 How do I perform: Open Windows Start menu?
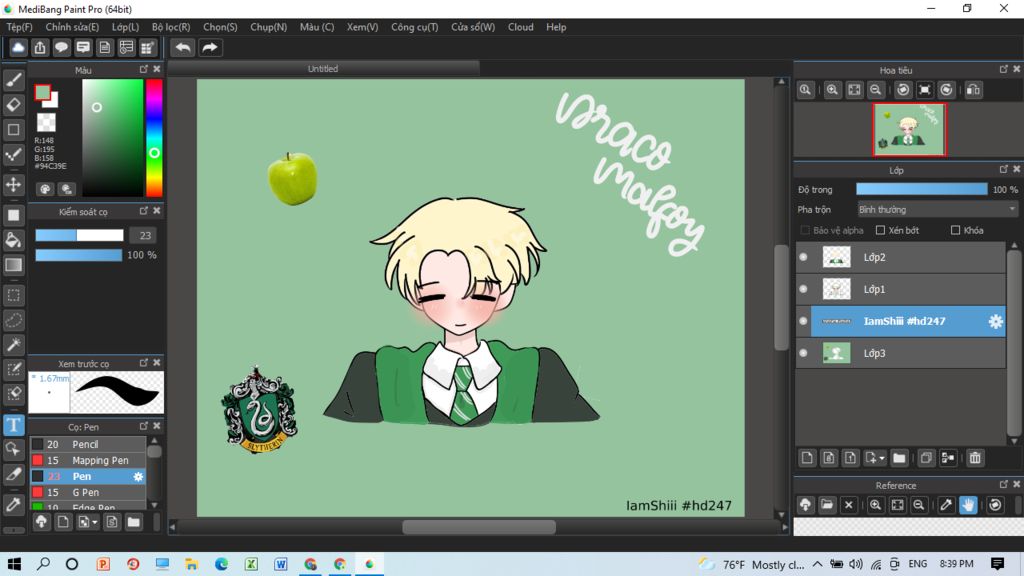point(14,564)
